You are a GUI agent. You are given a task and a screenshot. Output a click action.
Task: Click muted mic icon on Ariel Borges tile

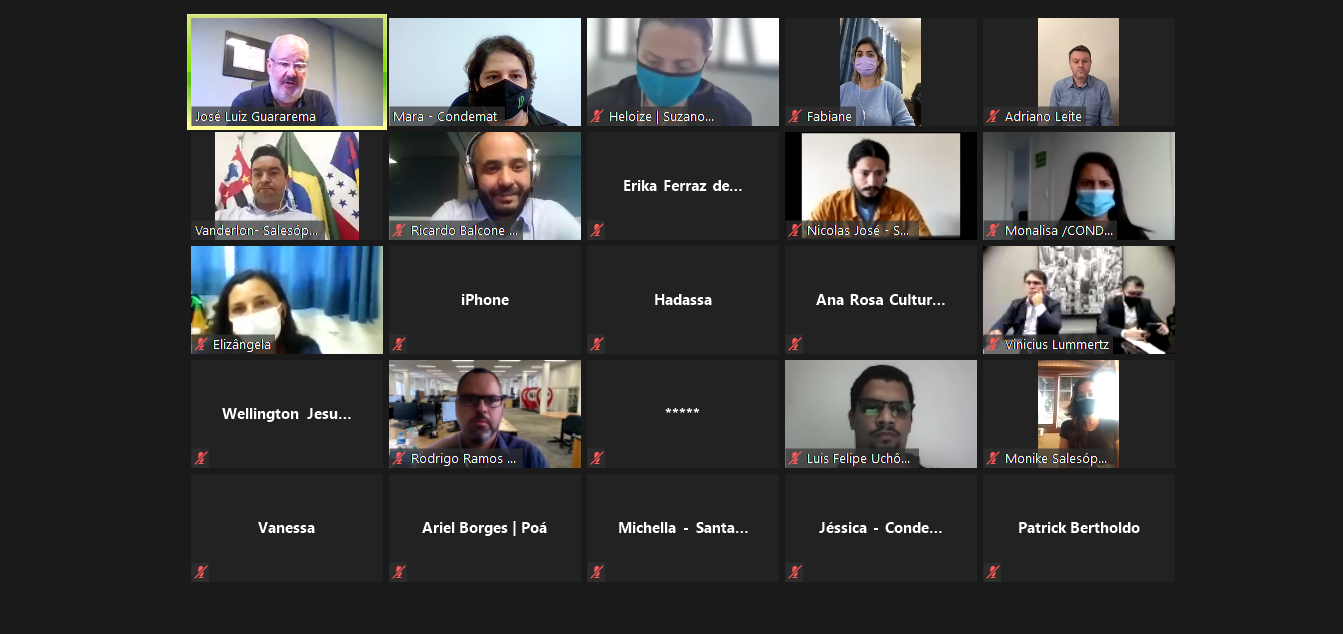pos(399,572)
